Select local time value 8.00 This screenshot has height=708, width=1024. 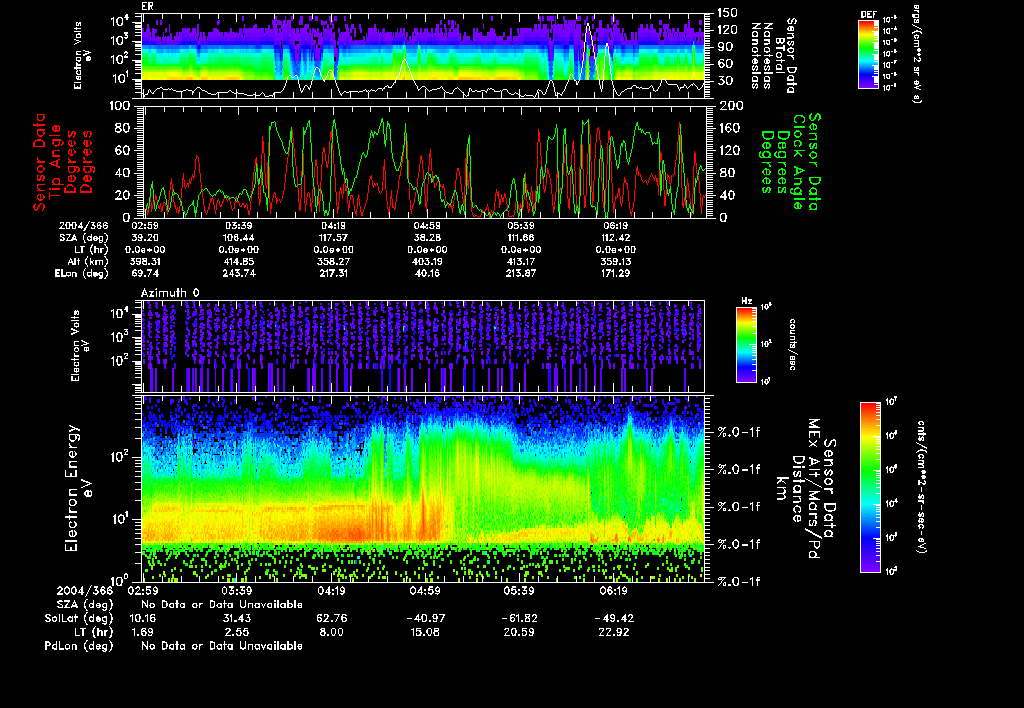(331, 632)
